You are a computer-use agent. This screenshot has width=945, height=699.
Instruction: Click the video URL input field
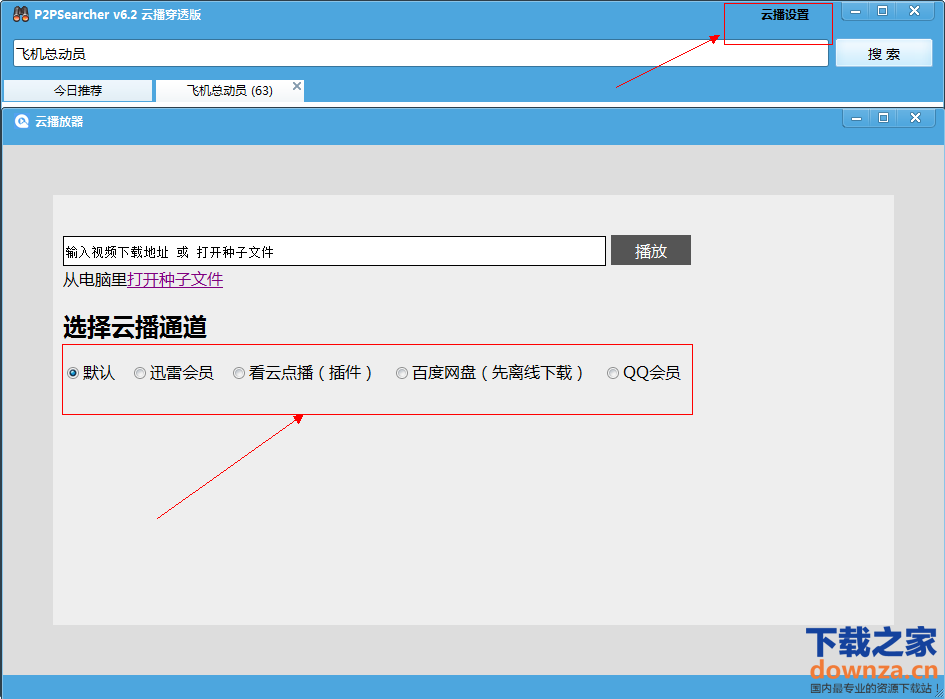(x=334, y=251)
